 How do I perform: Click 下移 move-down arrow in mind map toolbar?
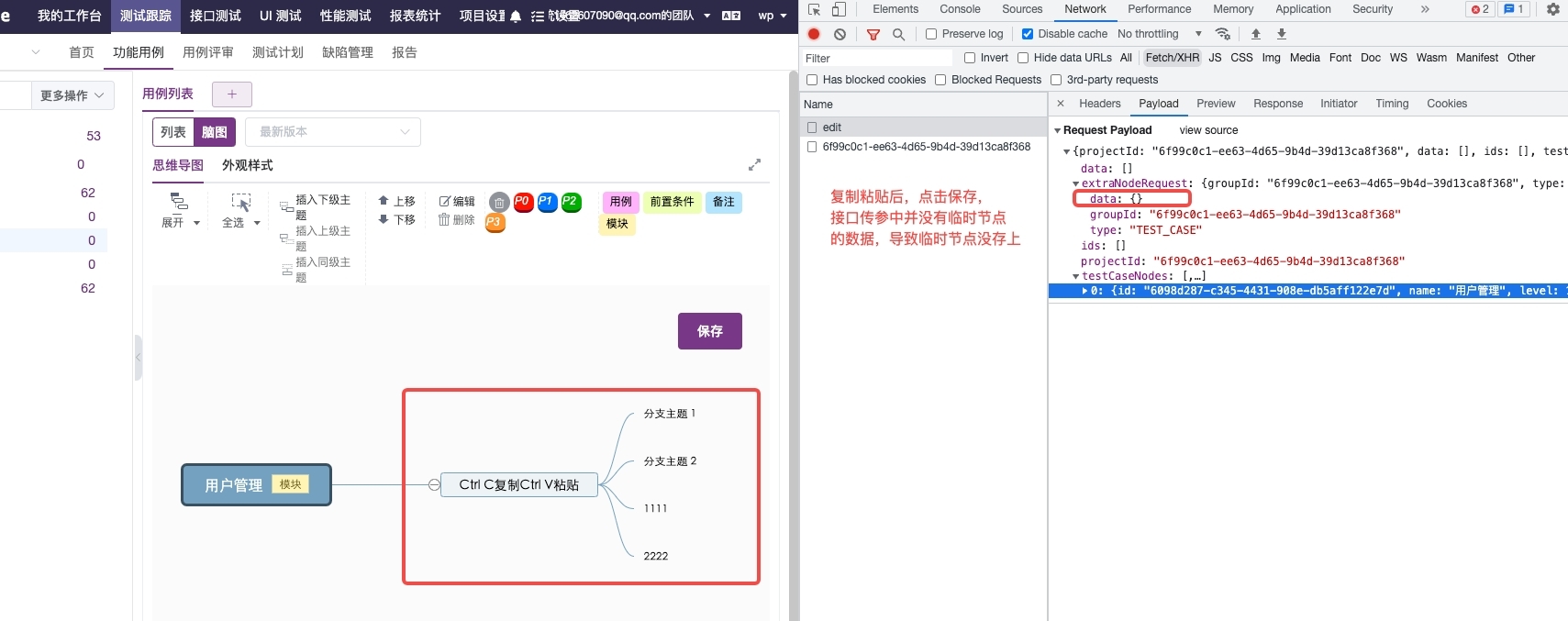click(396, 220)
